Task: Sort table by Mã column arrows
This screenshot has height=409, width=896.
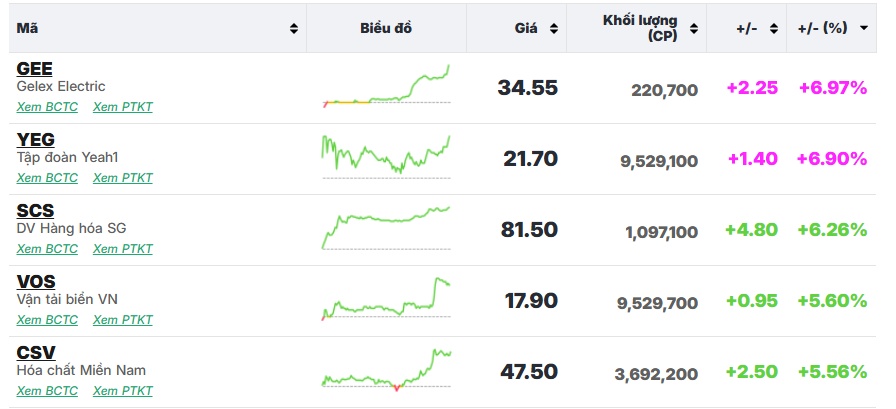Action: [x=294, y=28]
